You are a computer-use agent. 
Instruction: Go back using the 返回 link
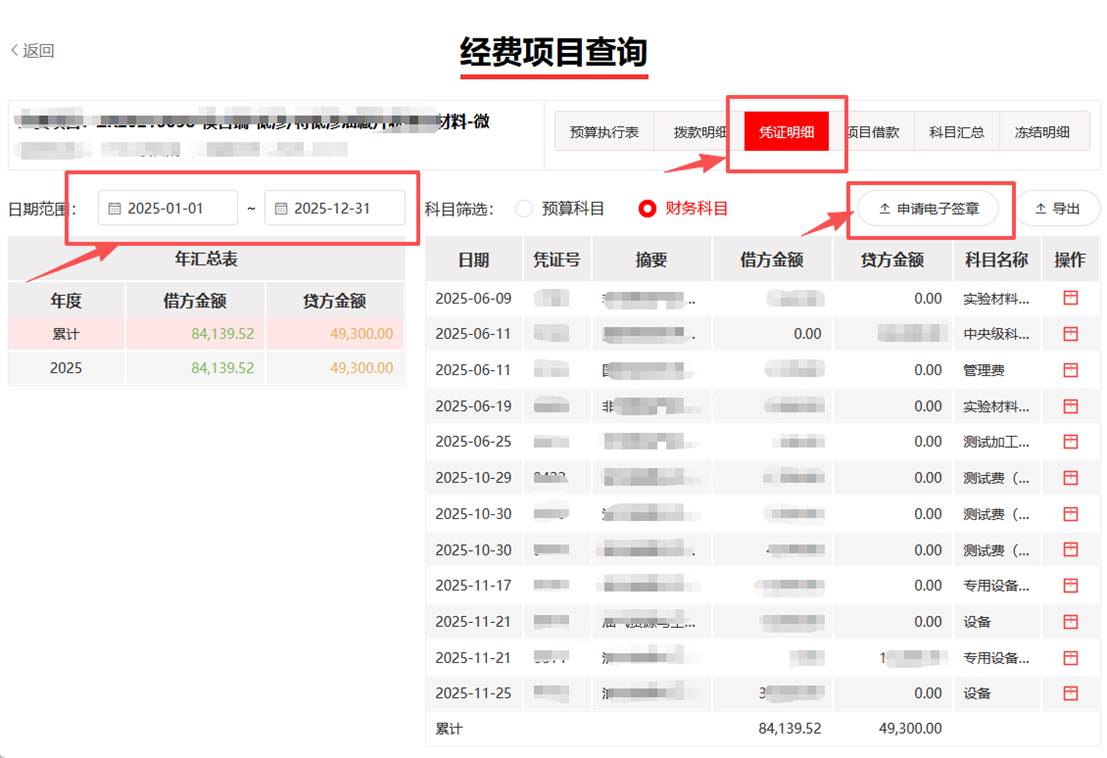coord(32,51)
